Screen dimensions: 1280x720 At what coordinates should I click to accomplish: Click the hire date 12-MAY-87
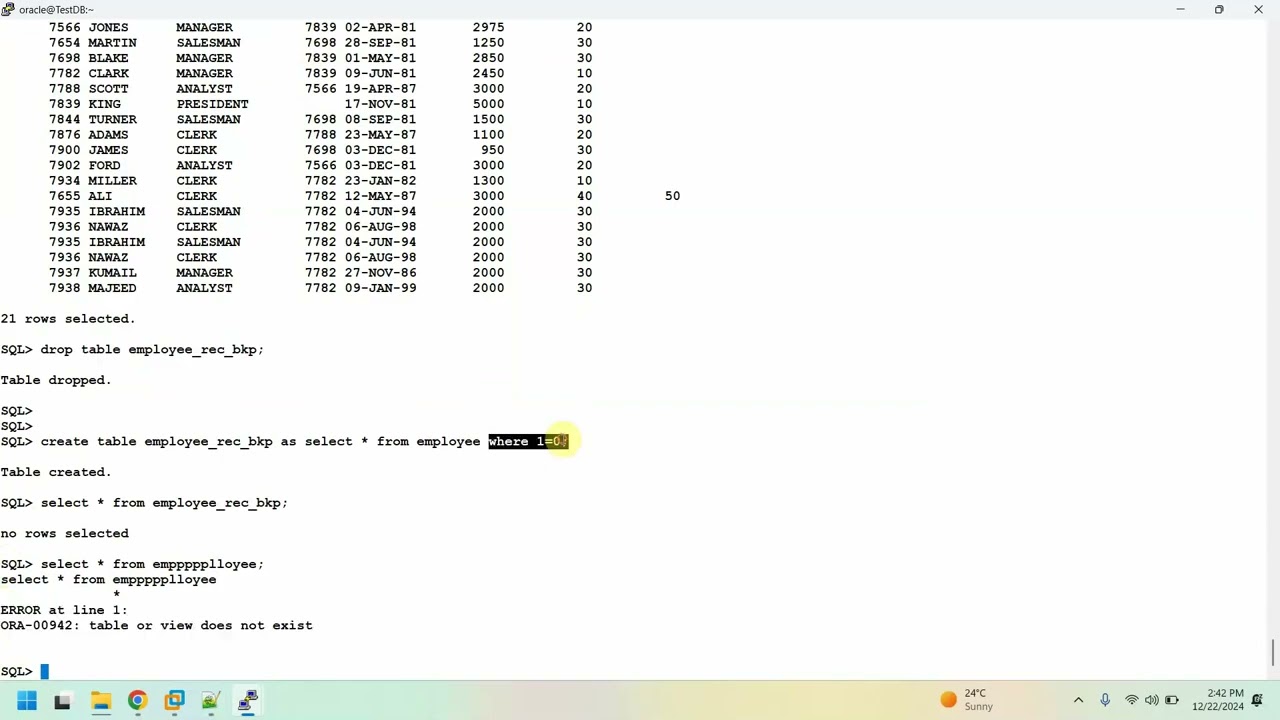[x=380, y=196]
